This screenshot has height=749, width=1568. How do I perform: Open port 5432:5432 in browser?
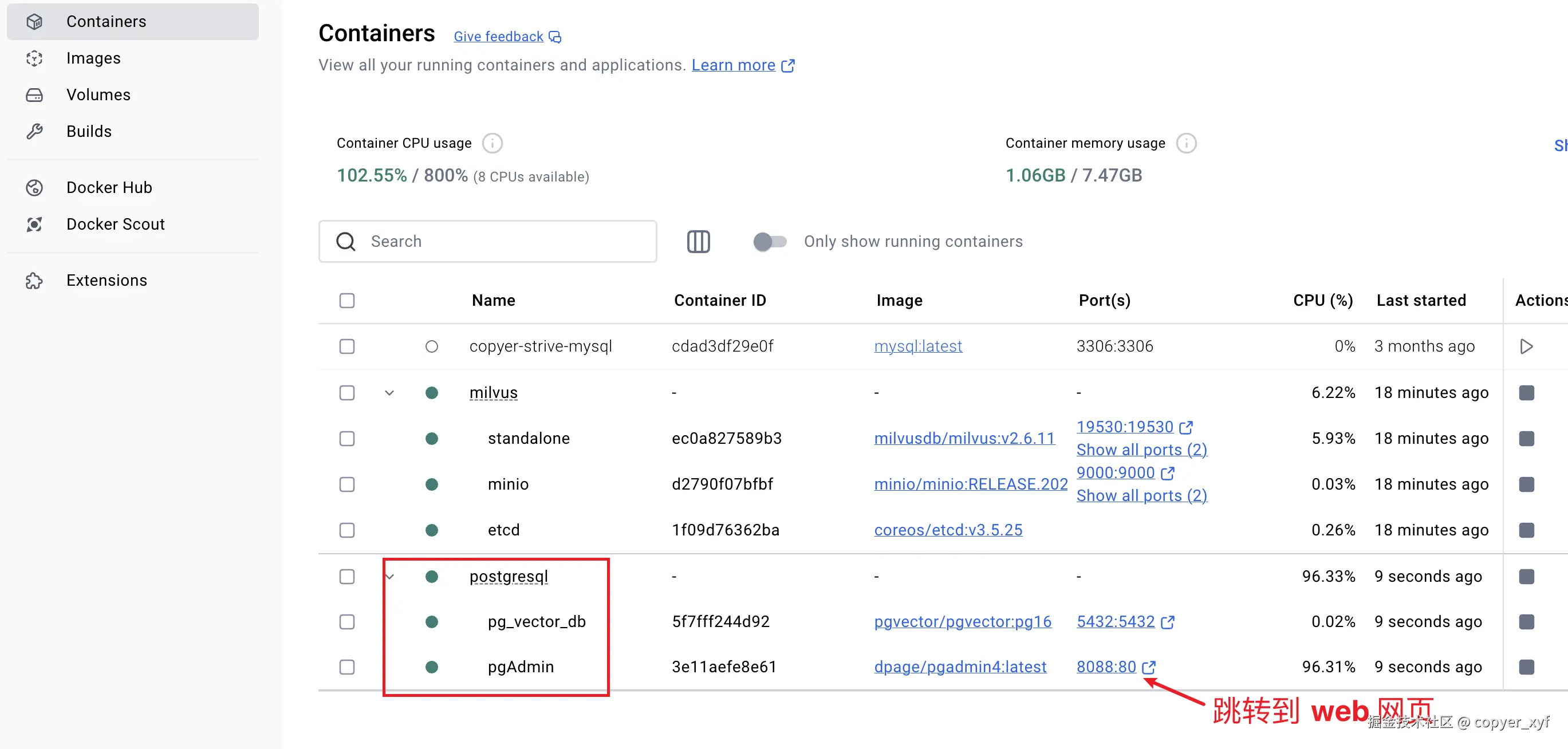1125,621
